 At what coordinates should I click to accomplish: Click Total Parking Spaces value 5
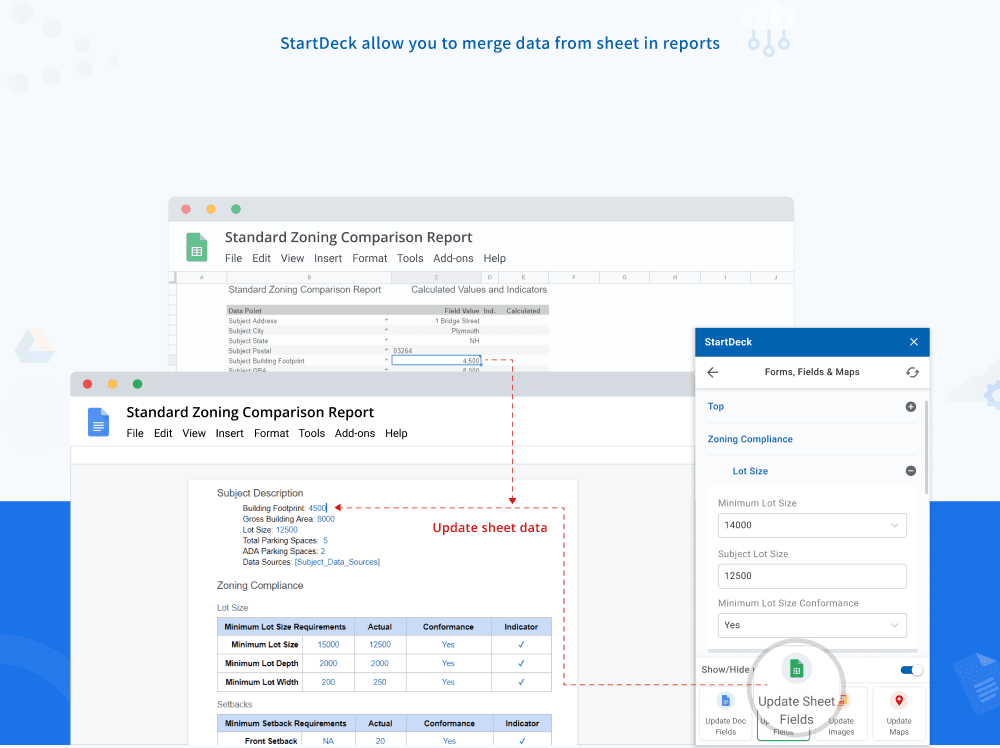[325, 541]
